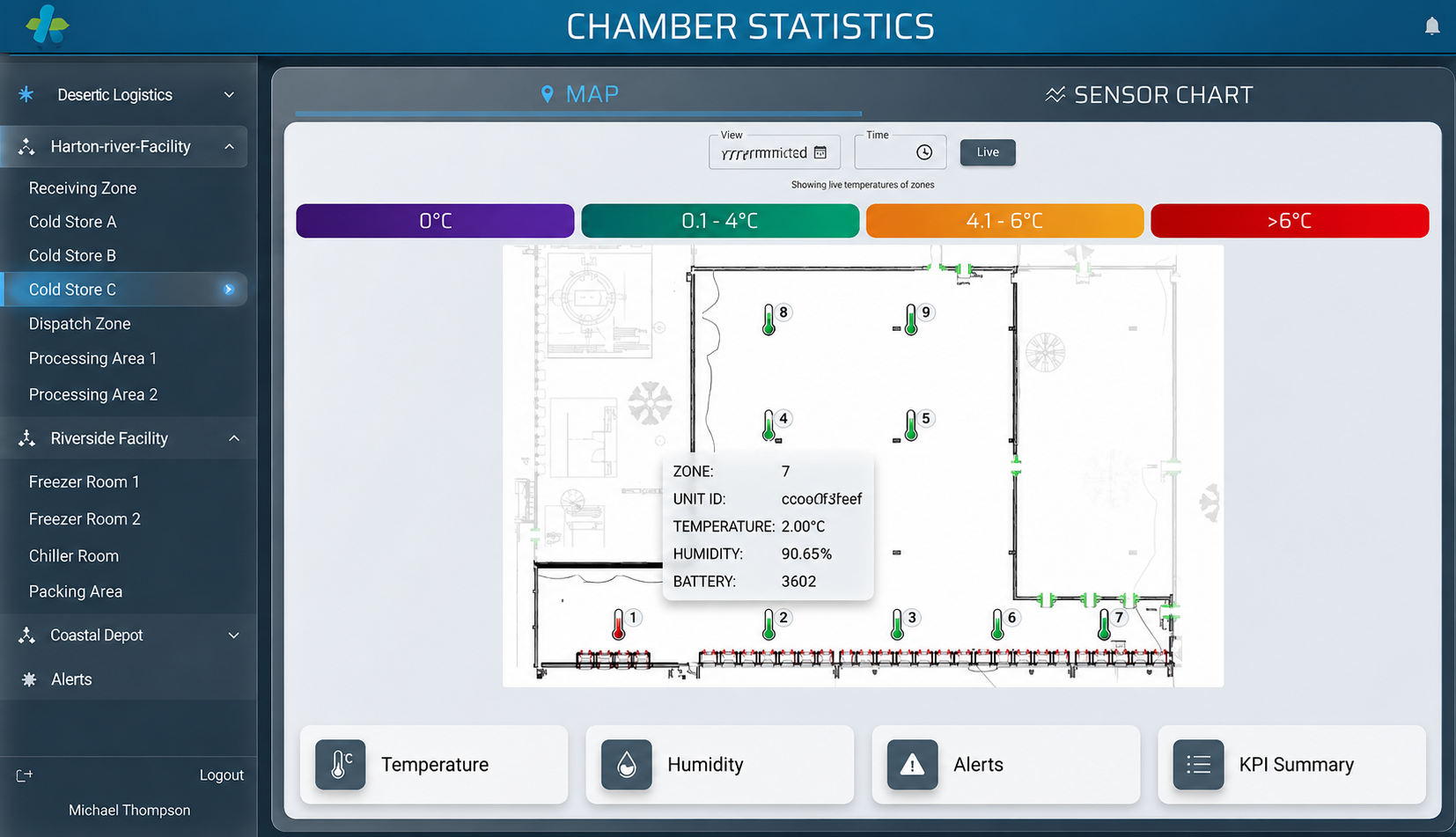
Task: Click the KPI Summary list icon tile
Action: 1198,764
